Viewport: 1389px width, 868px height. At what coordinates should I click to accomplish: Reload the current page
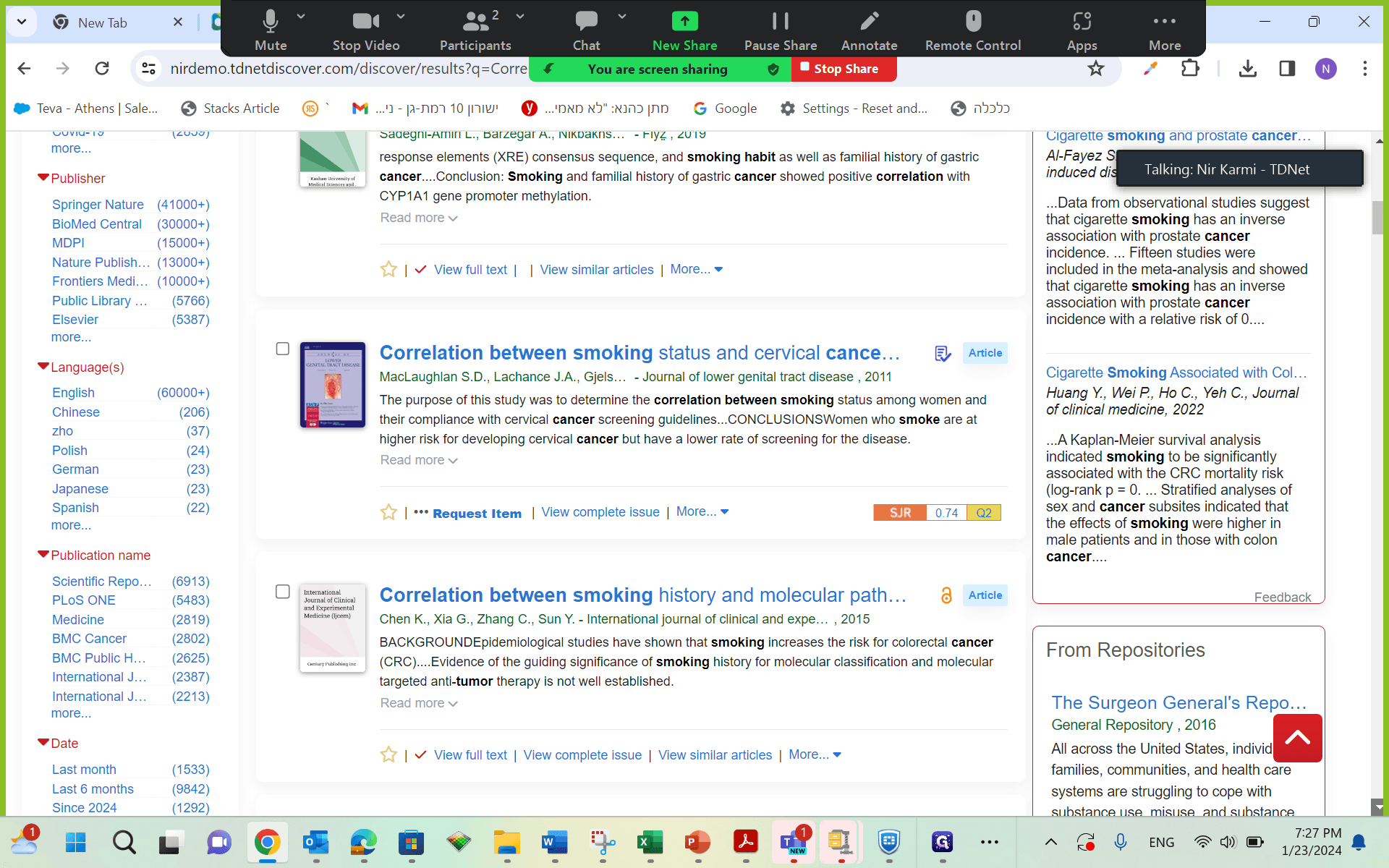point(102,69)
